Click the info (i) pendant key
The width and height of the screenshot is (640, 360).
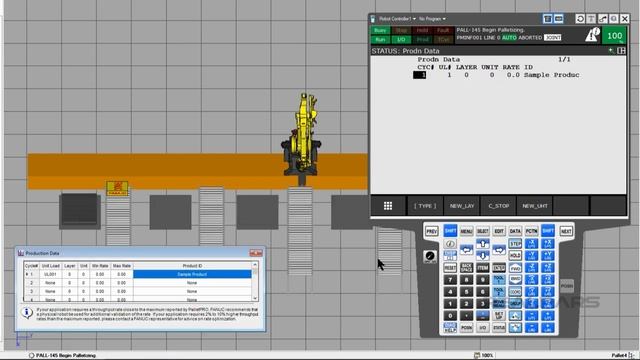pos(450,244)
